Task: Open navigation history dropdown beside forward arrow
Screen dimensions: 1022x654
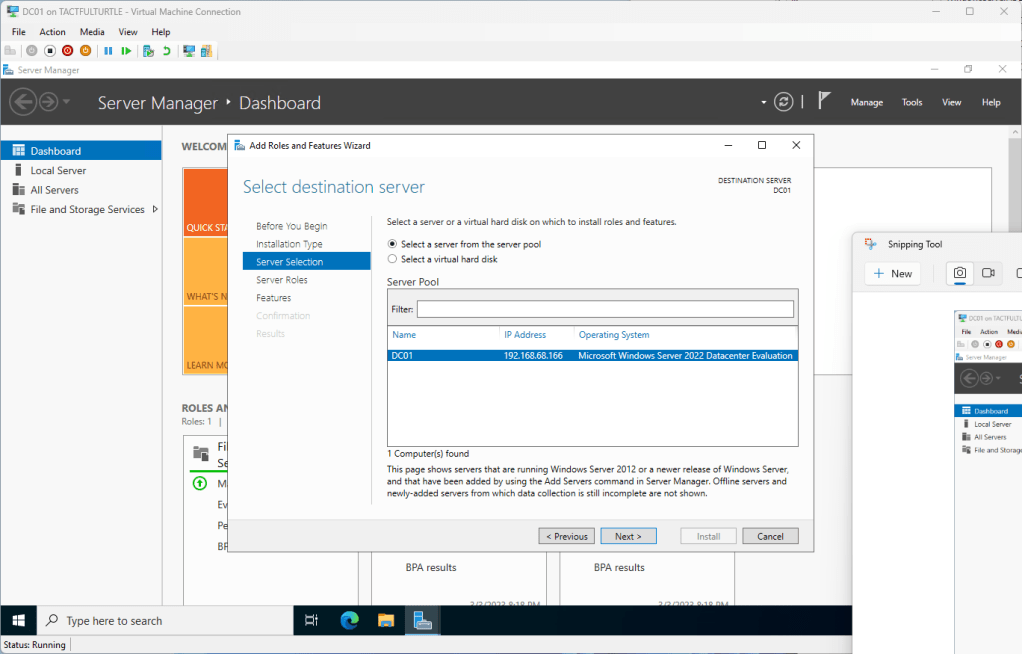Action: point(67,102)
